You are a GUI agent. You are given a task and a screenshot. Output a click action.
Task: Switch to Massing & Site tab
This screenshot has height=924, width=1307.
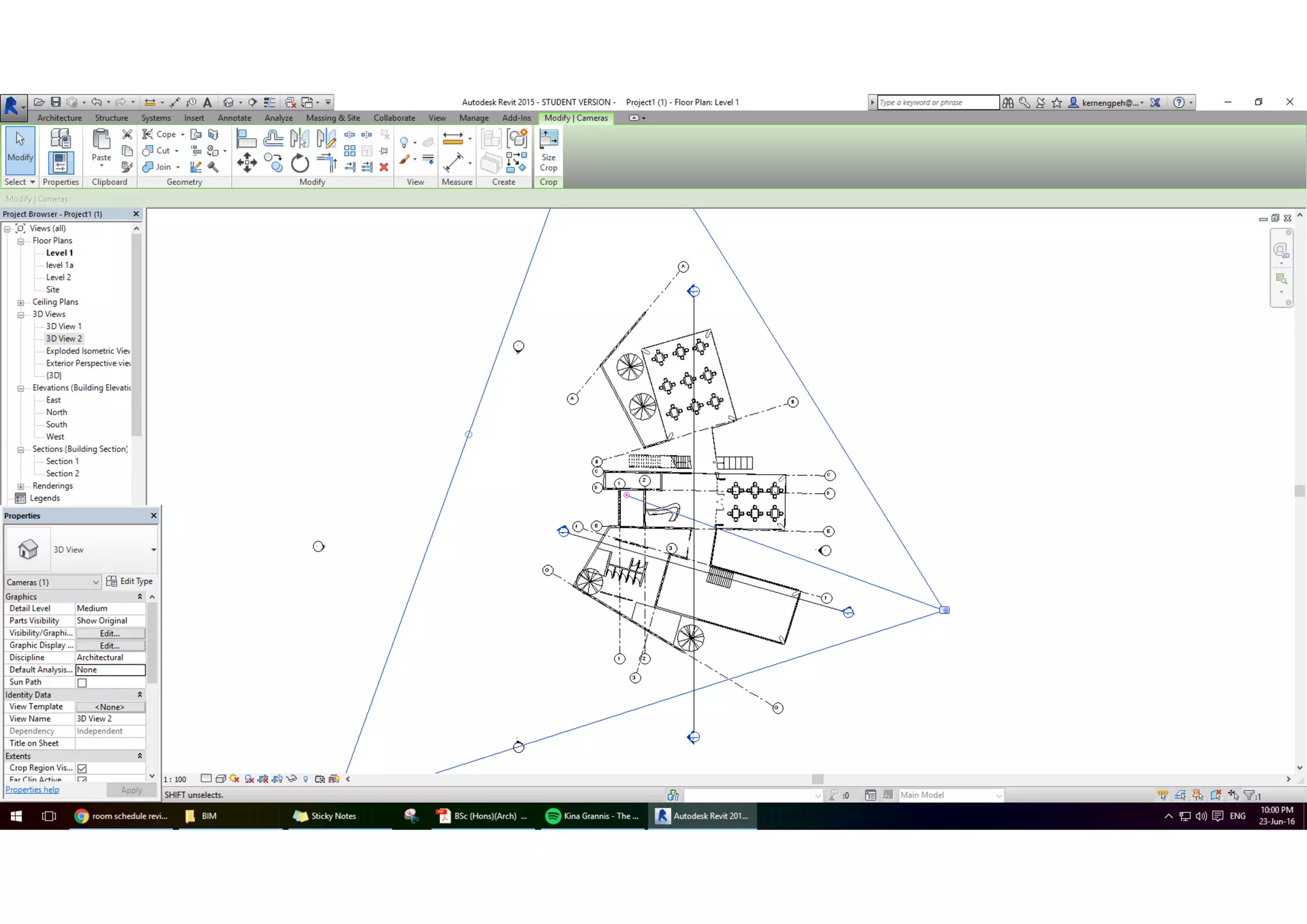coord(332,118)
